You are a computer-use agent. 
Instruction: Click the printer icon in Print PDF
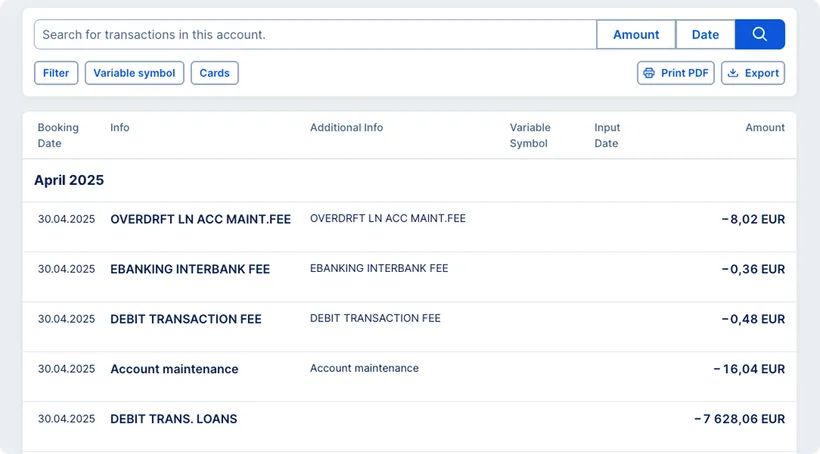[x=649, y=73]
